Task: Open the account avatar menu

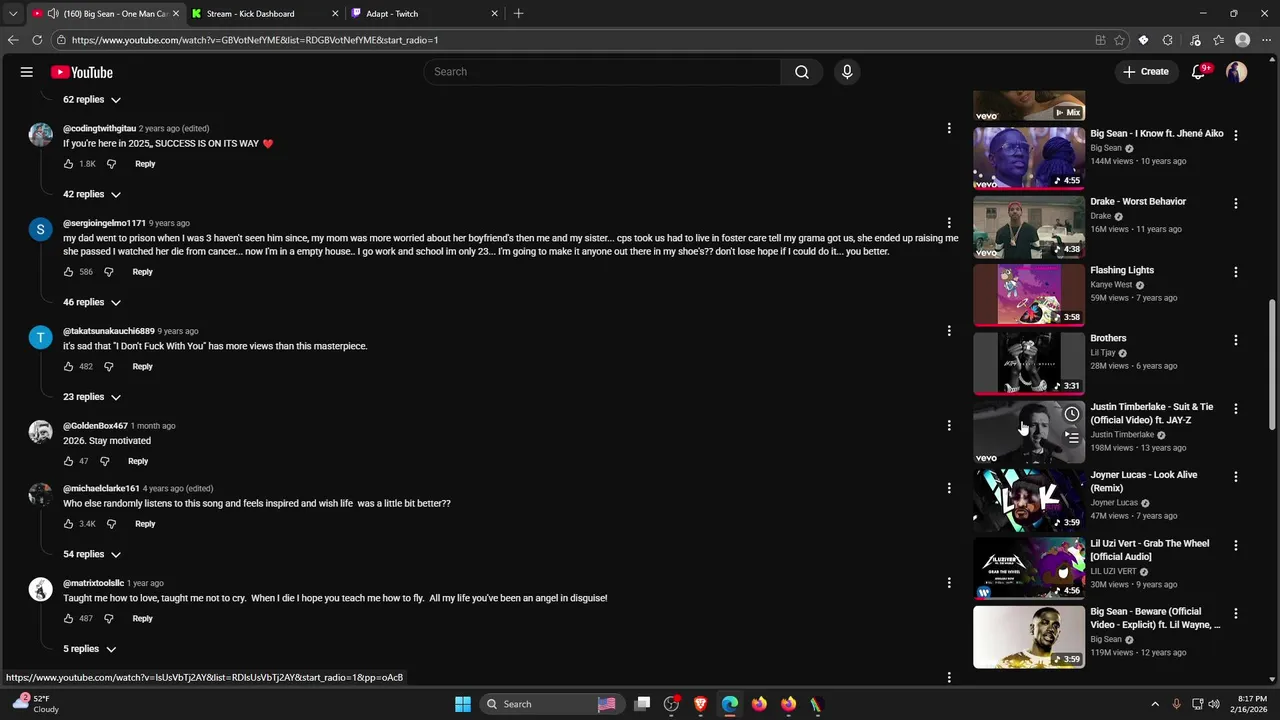Action: pyautogui.click(x=1237, y=72)
